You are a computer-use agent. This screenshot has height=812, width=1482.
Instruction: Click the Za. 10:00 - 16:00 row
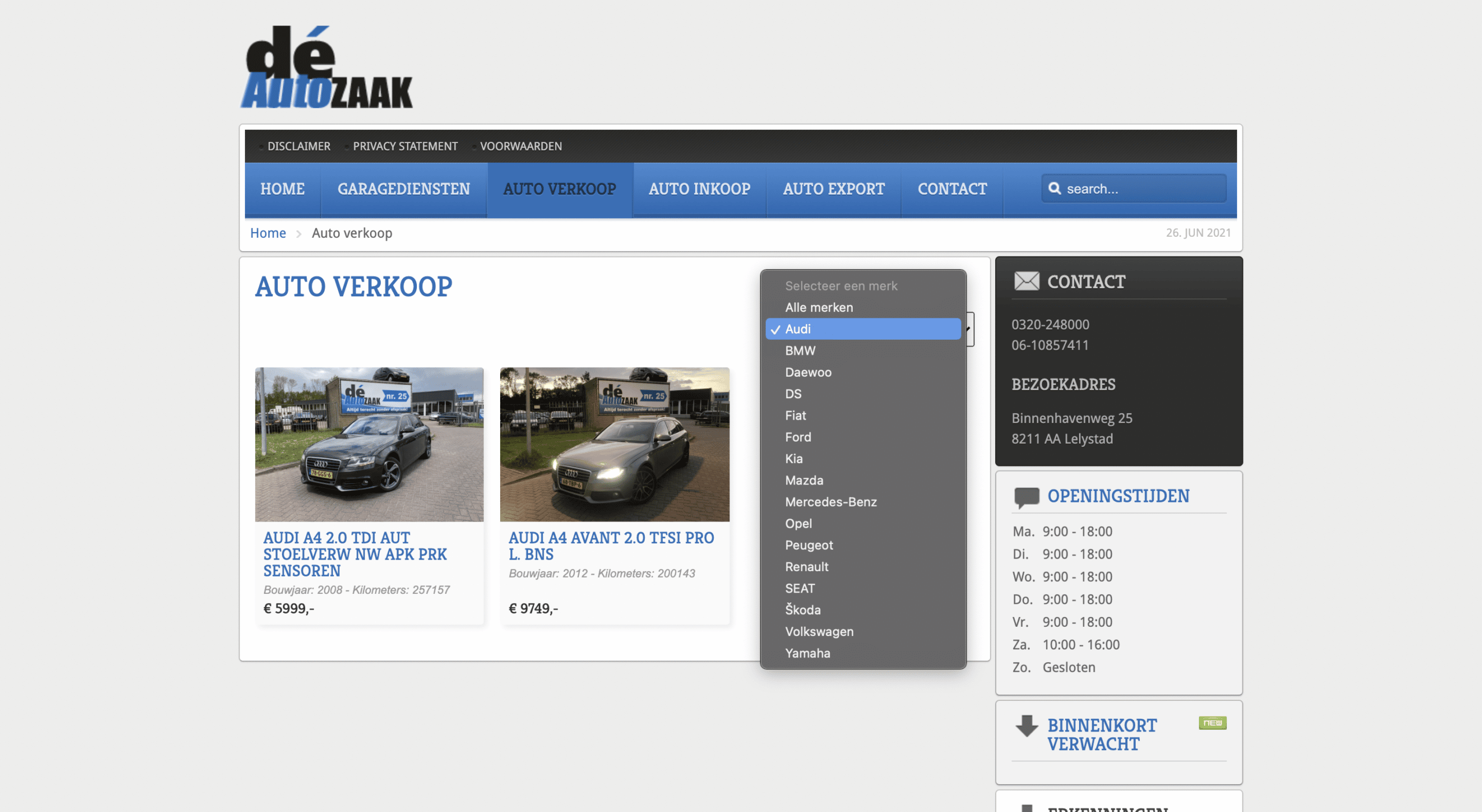pyautogui.click(x=1066, y=645)
